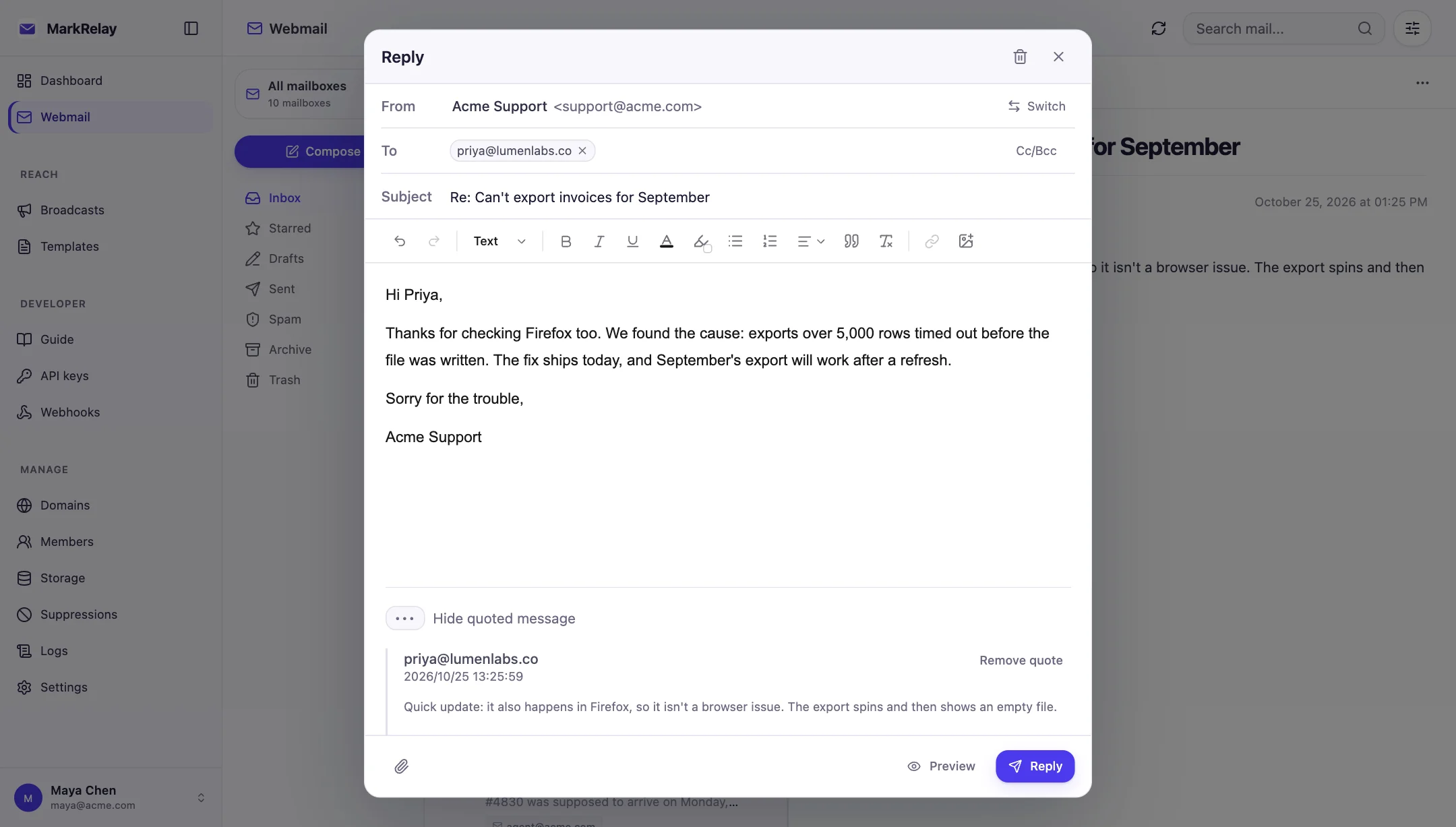Switch the From sender address
1456x827 pixels.
1036,106
